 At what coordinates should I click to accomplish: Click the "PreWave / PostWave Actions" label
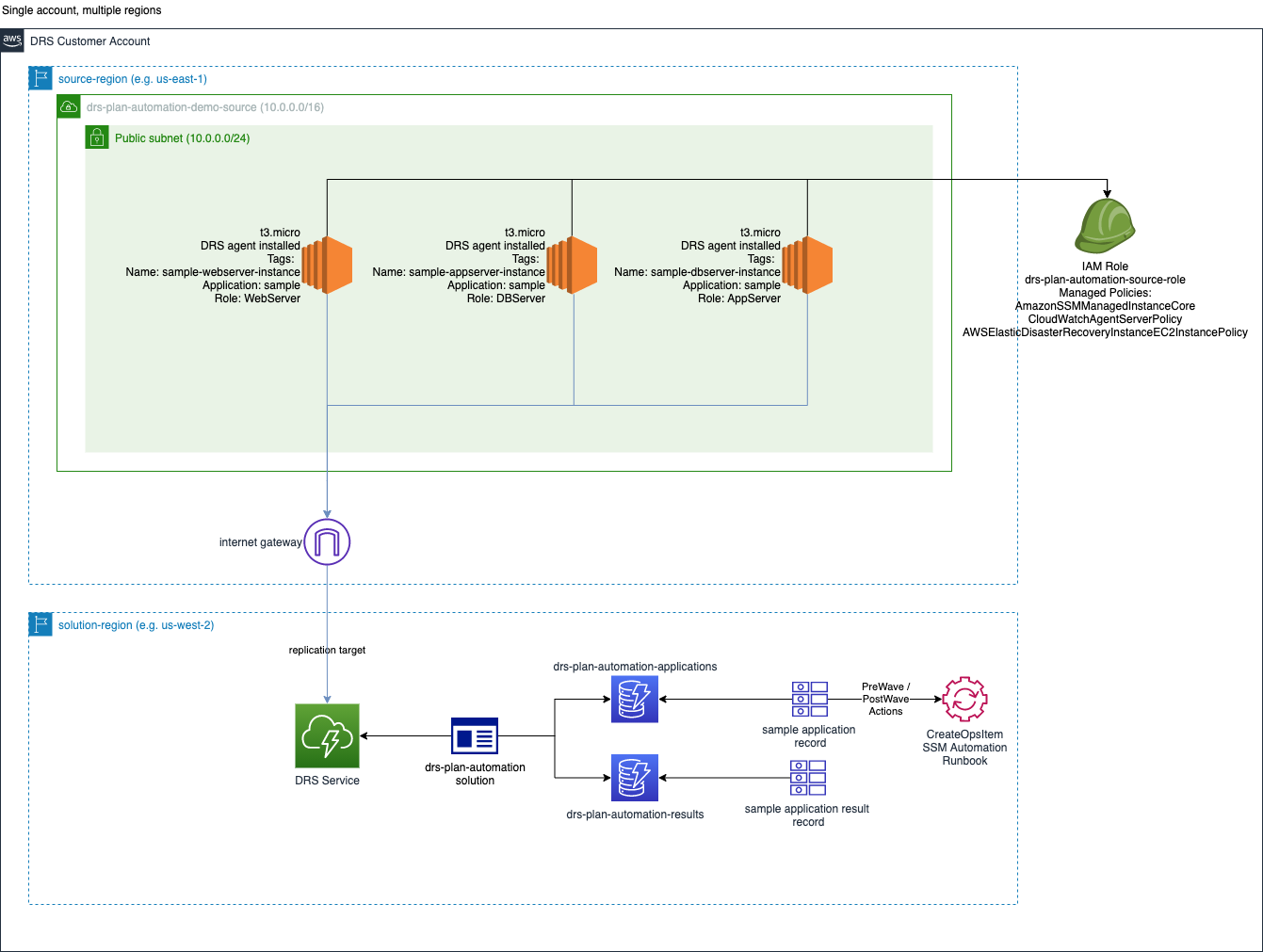[x=885, y=699]
